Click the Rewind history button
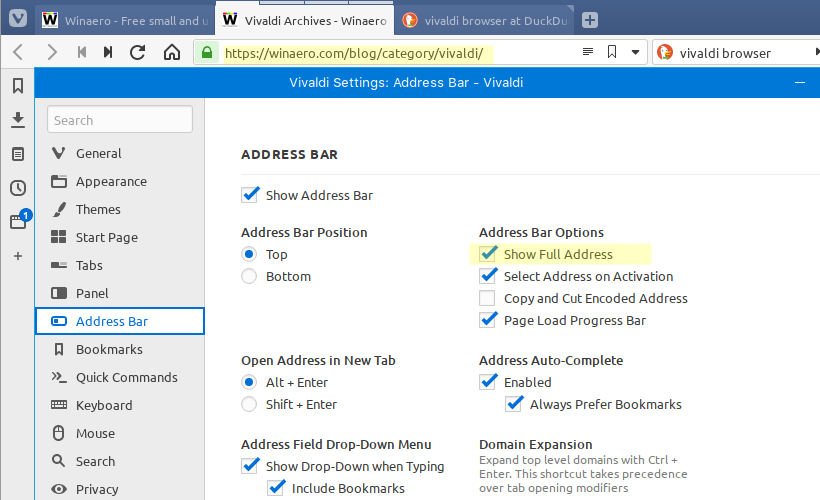820x500 pixels. pos(82,52)
